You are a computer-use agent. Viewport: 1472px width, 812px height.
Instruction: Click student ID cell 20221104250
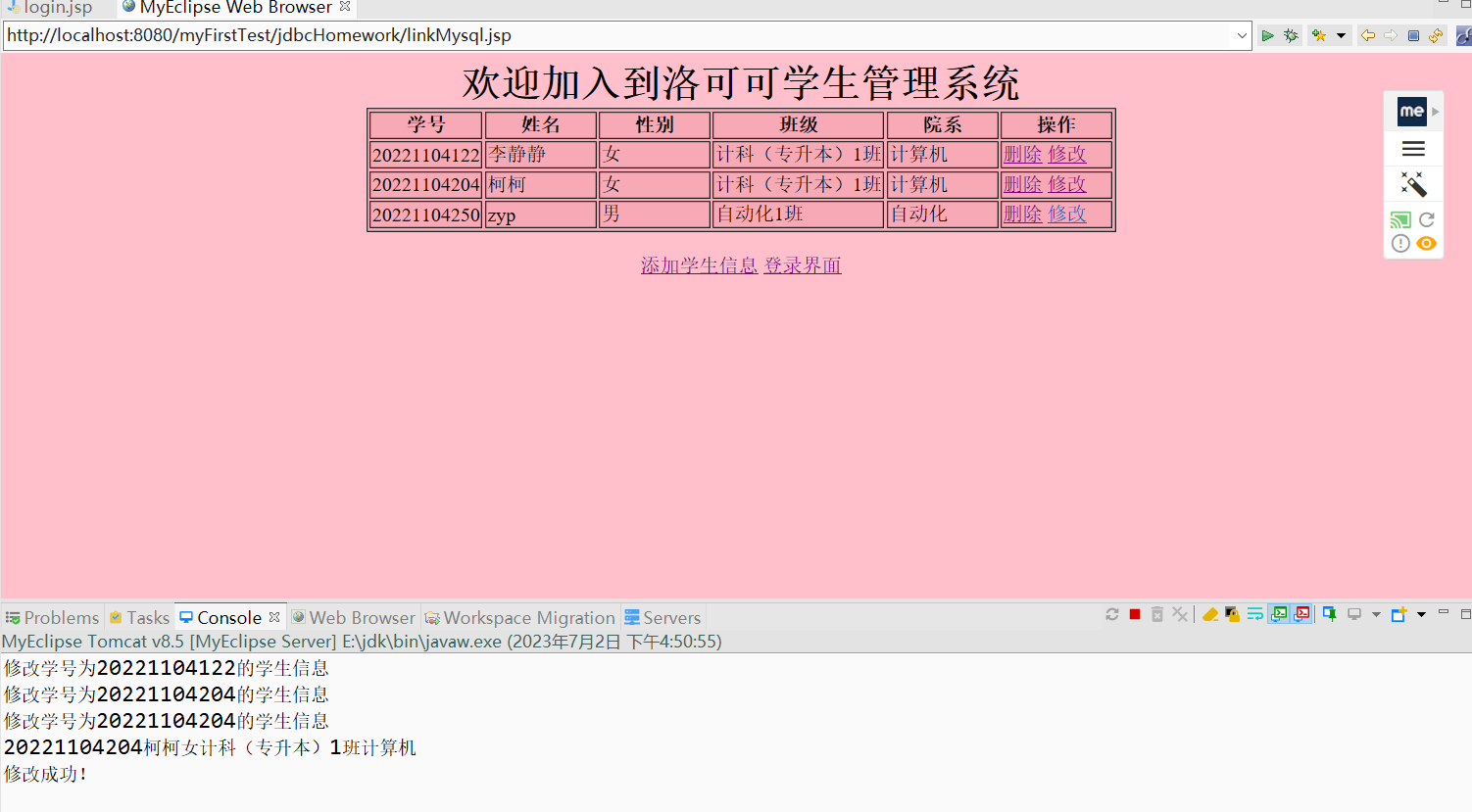click(425, 215)
